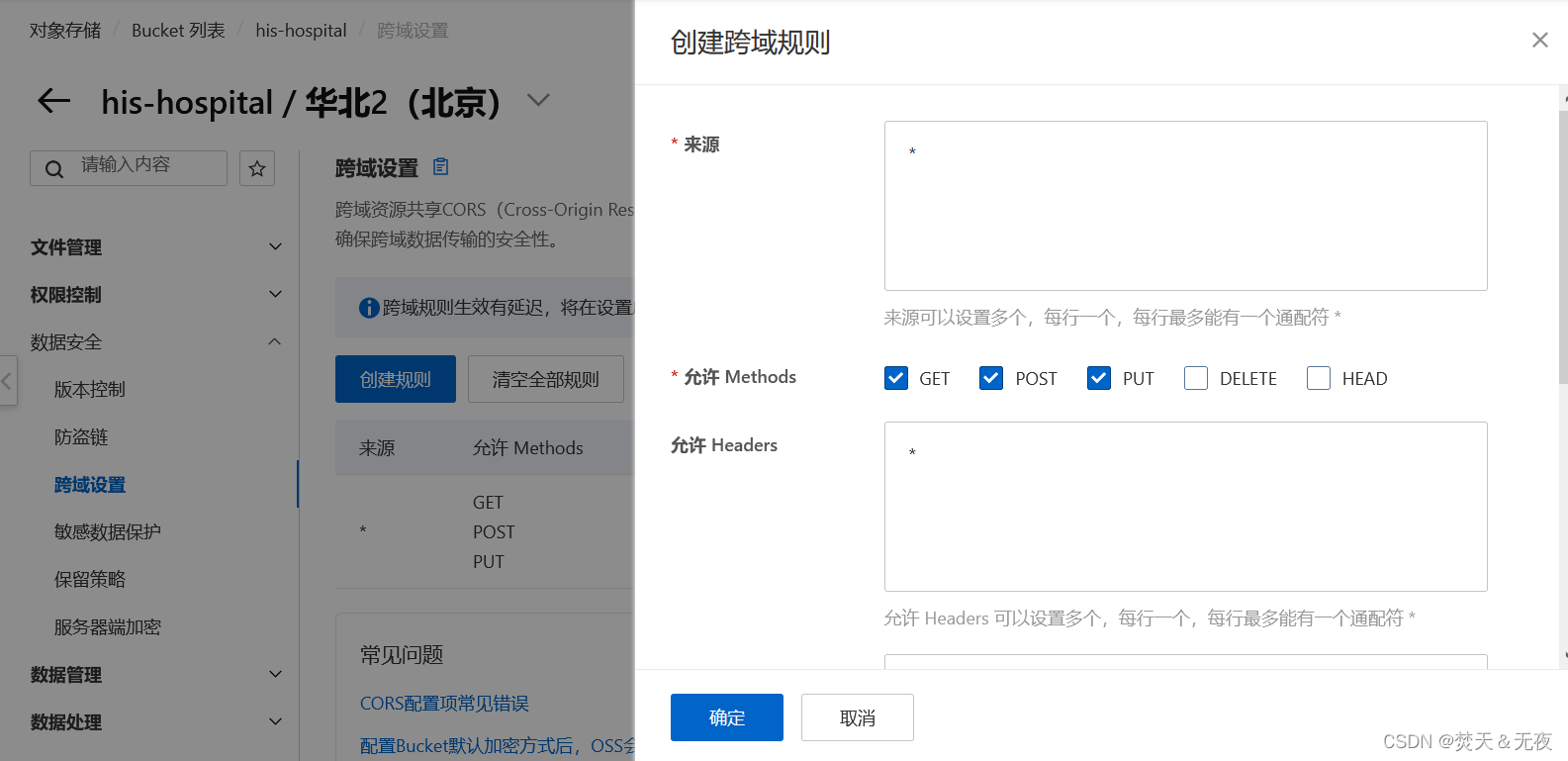This screenshot has height=761, width=1568.
Task: Enable the DELETE method checkbox
Action: click(x=1196, y=378)
